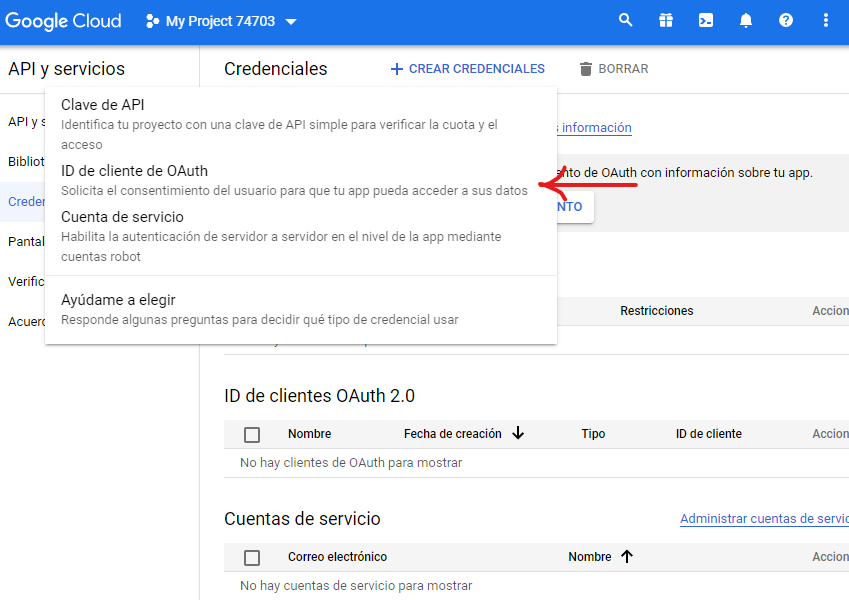Open Administrar cuentas de servicio link
This screenshot has height=600, width=849.
pos(764,519)
